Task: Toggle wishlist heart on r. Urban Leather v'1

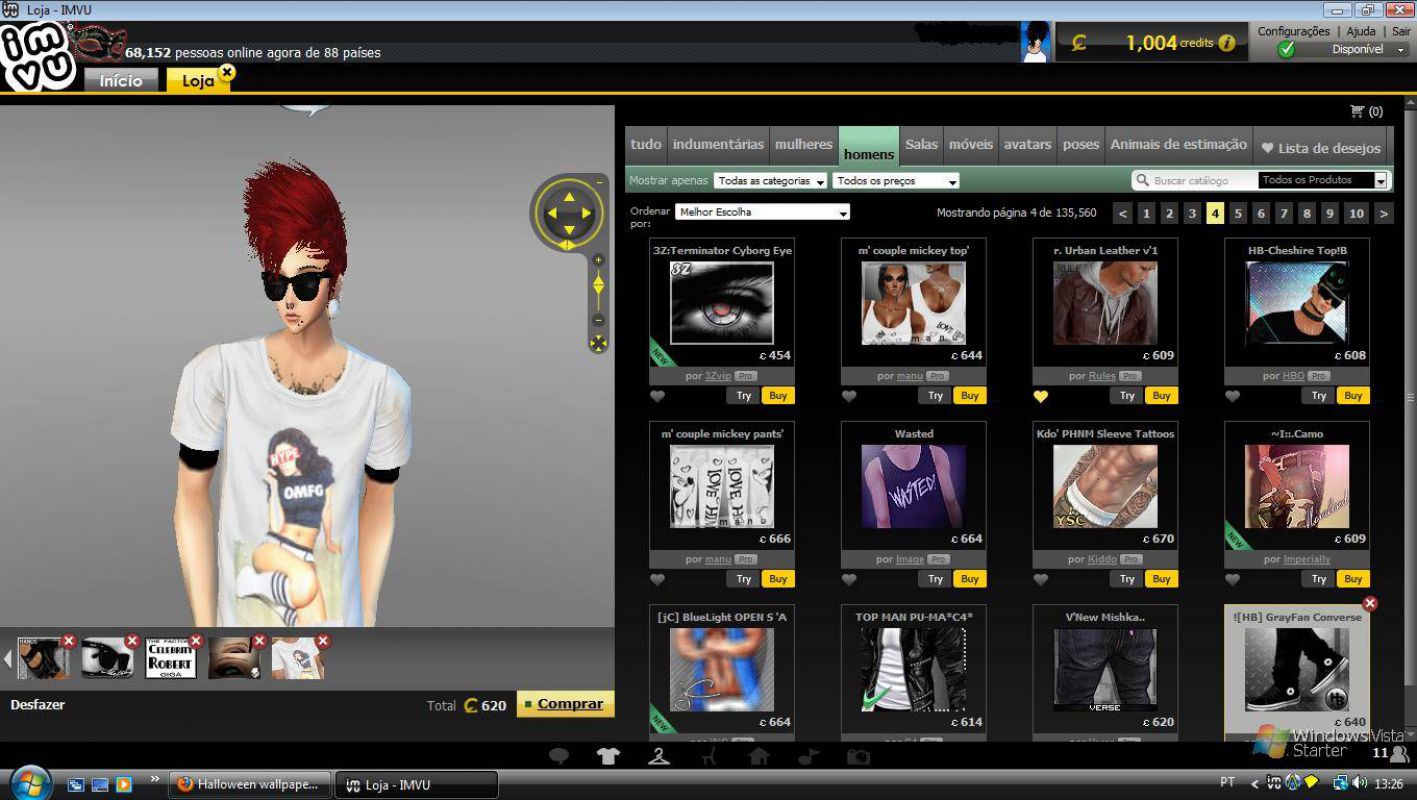Action: pyautogui.click(x=1041, y=396)
